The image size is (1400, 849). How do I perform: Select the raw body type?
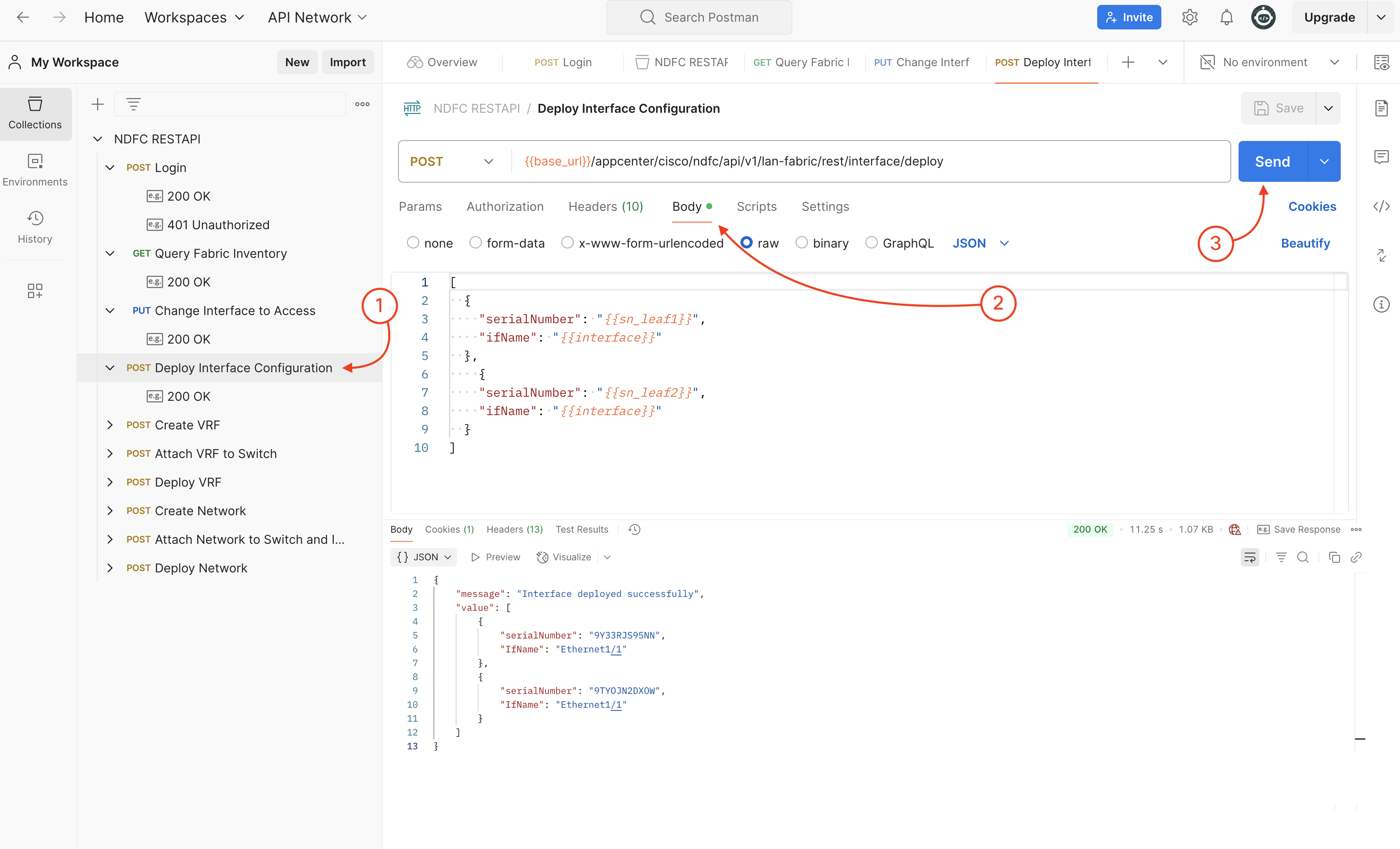[x=746, y=243]
